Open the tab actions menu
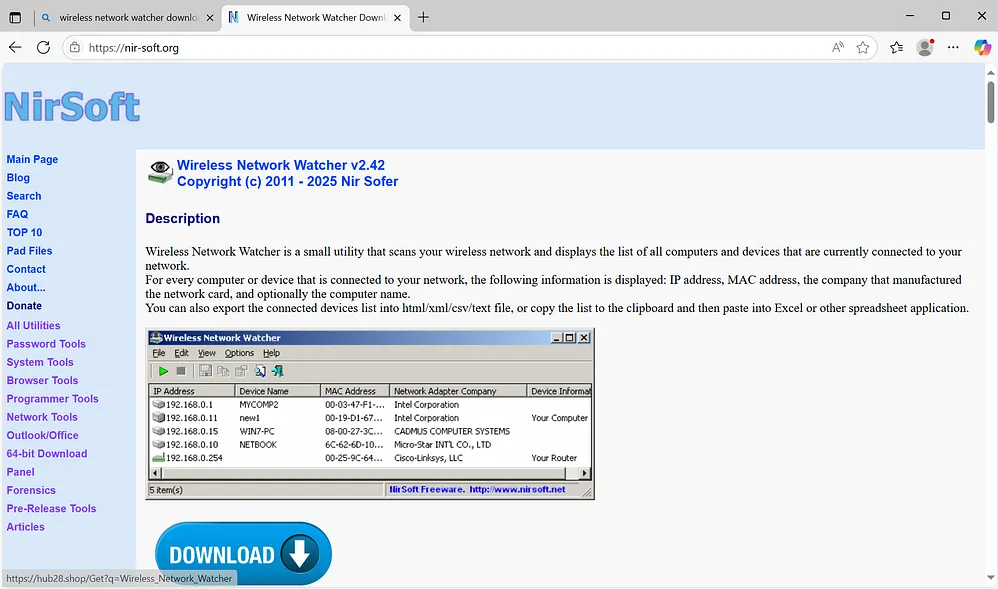Image resolution: width=998 pixels, height=589 pixels. coord(14,17)
